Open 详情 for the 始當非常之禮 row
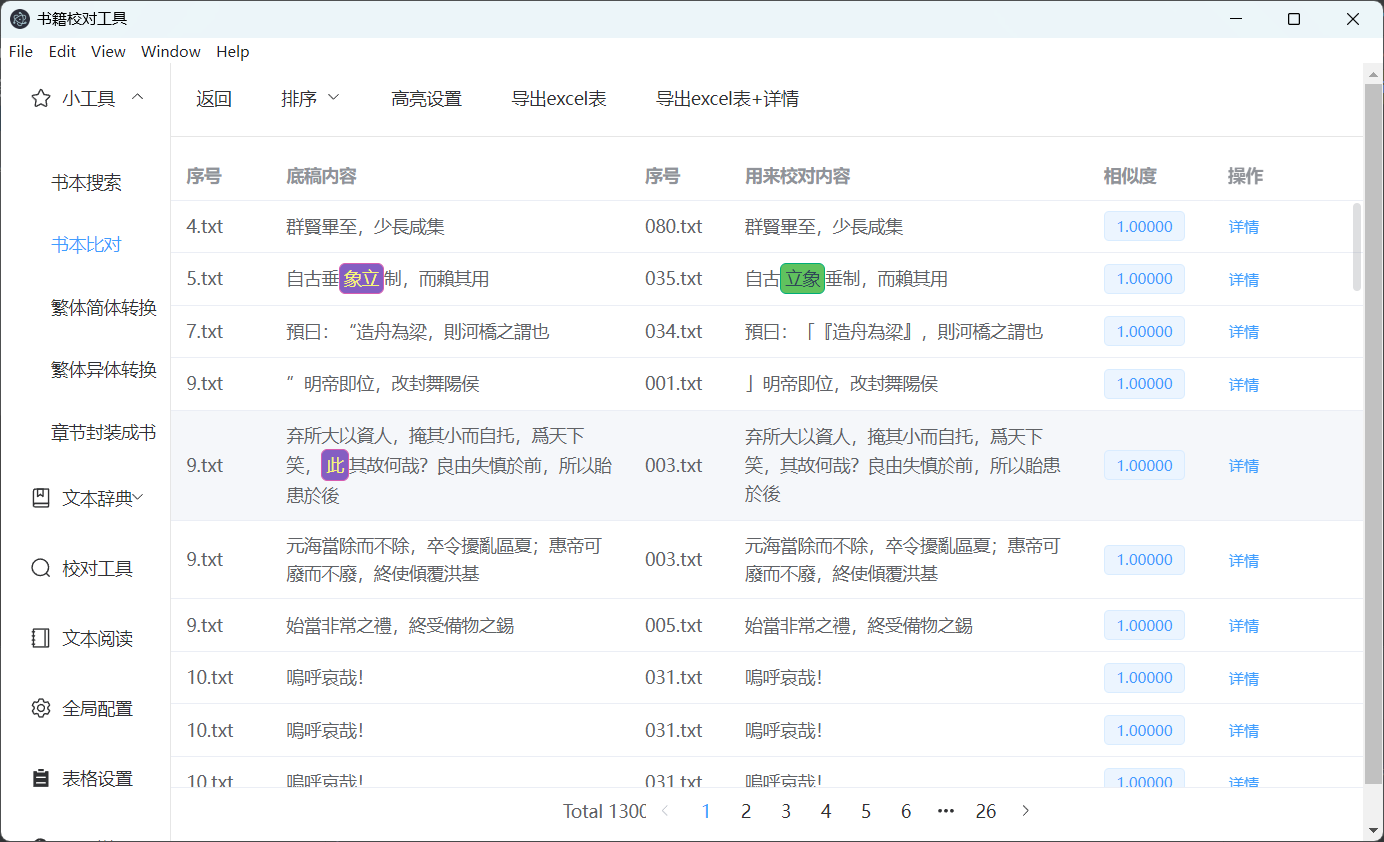This screenshot has width=1384, height=842. coord(1244,626)
